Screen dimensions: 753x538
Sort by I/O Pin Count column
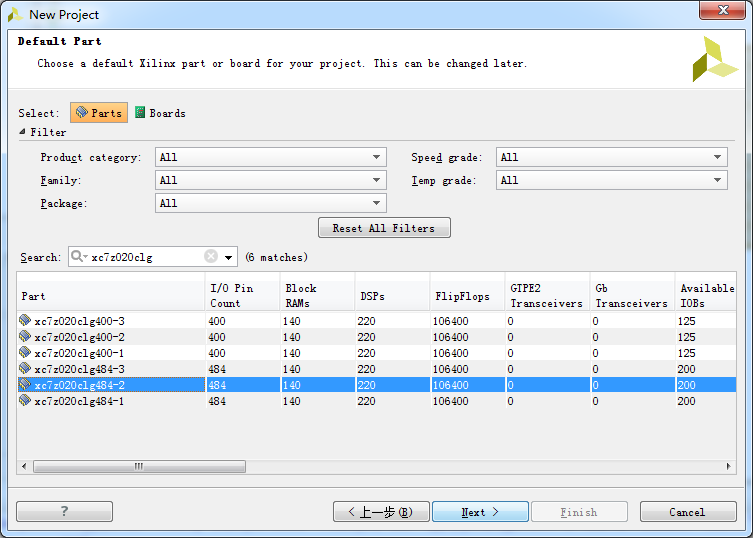coord(243,296)
